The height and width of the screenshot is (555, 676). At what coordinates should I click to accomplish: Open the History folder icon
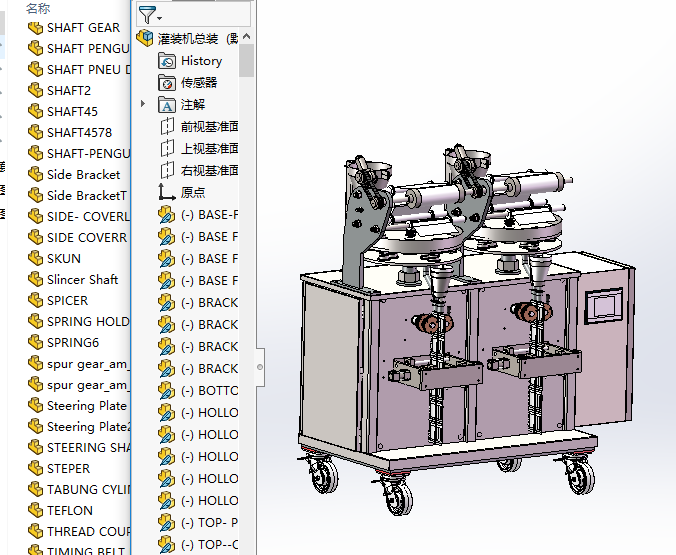[x=167, y=61]
